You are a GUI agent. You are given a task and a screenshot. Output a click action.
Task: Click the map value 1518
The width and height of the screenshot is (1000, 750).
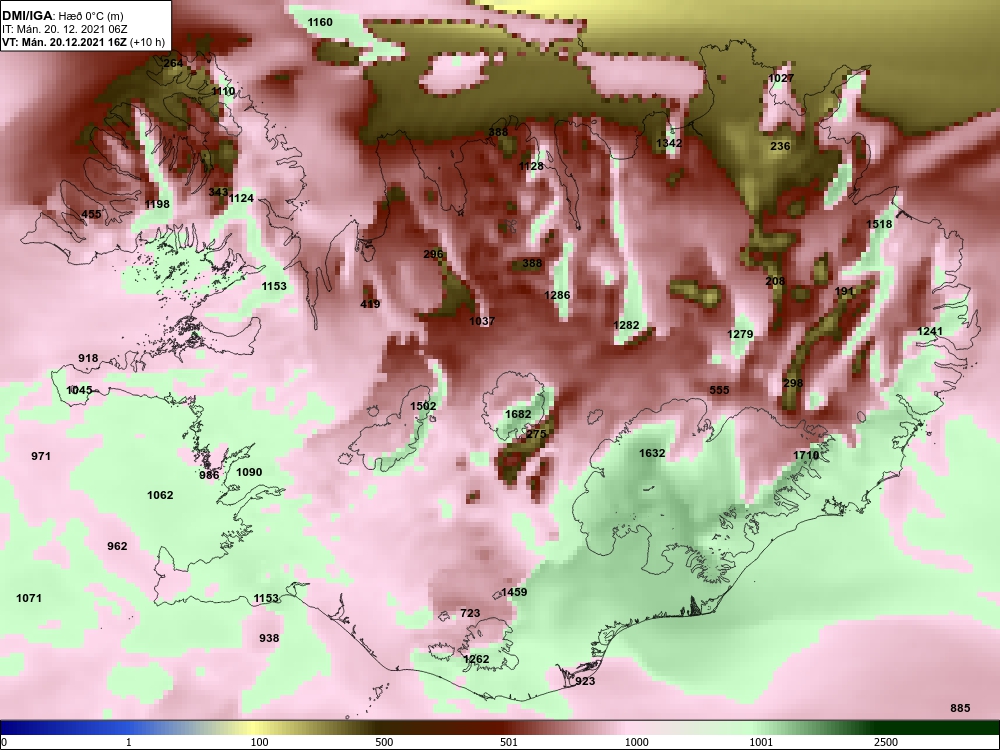[x=879, y=224]
